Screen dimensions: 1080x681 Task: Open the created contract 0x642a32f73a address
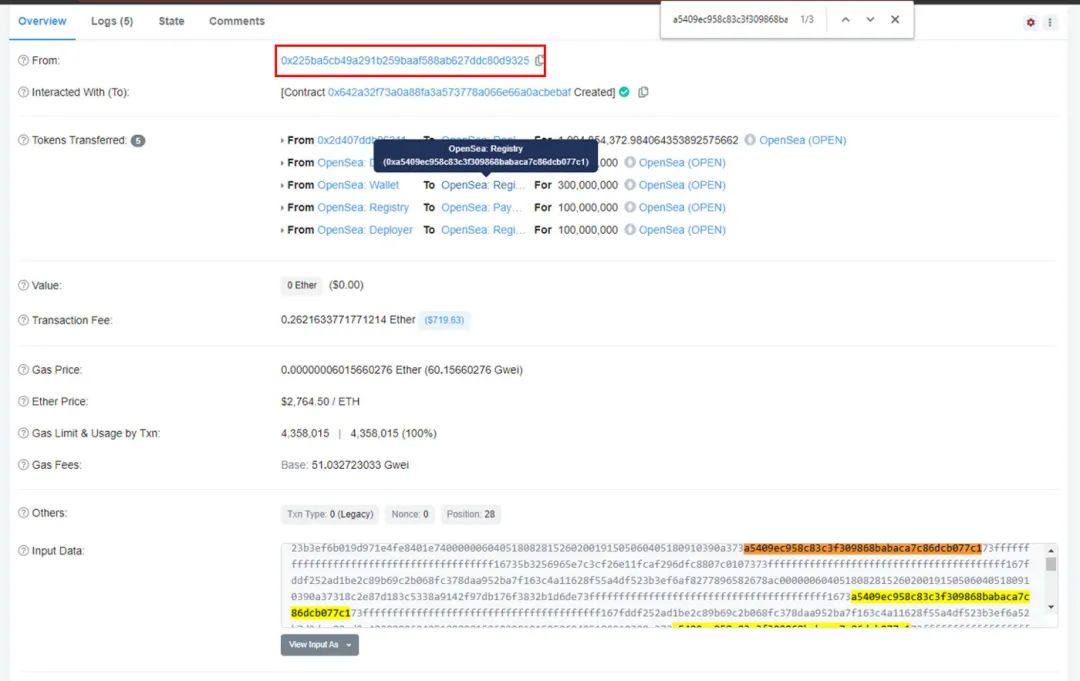click(x=449, y=92)
